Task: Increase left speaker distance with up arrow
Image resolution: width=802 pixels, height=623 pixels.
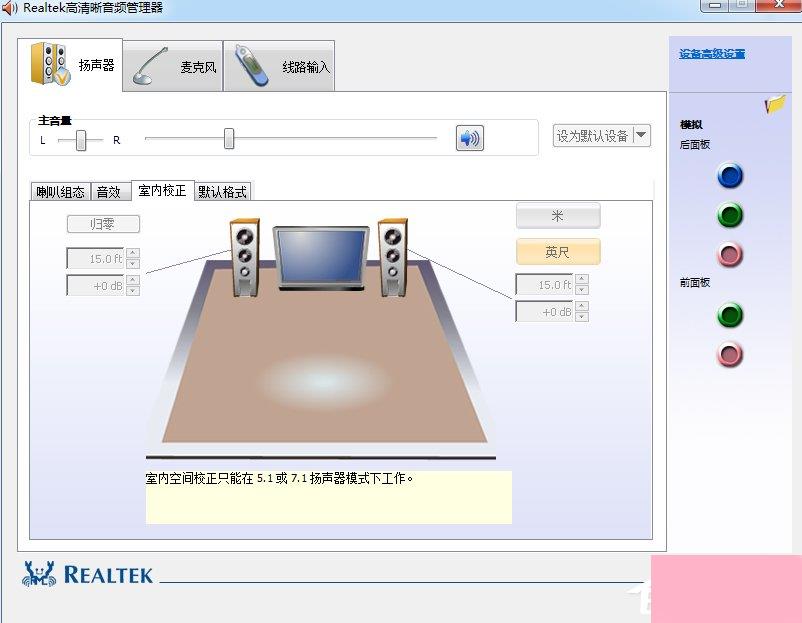Action: click(132, 253)
